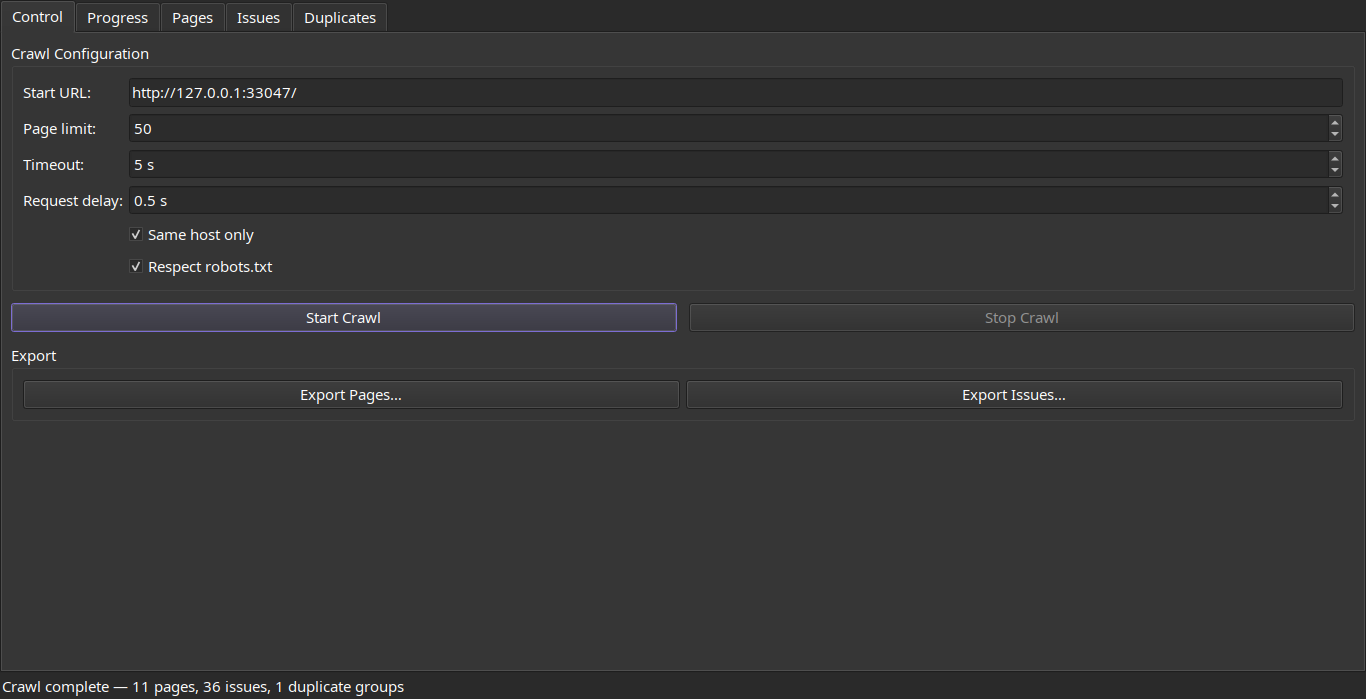Click the Timeout: label
The width and height of the screenshot is (1366, 699).
click(x=54, y=165)
